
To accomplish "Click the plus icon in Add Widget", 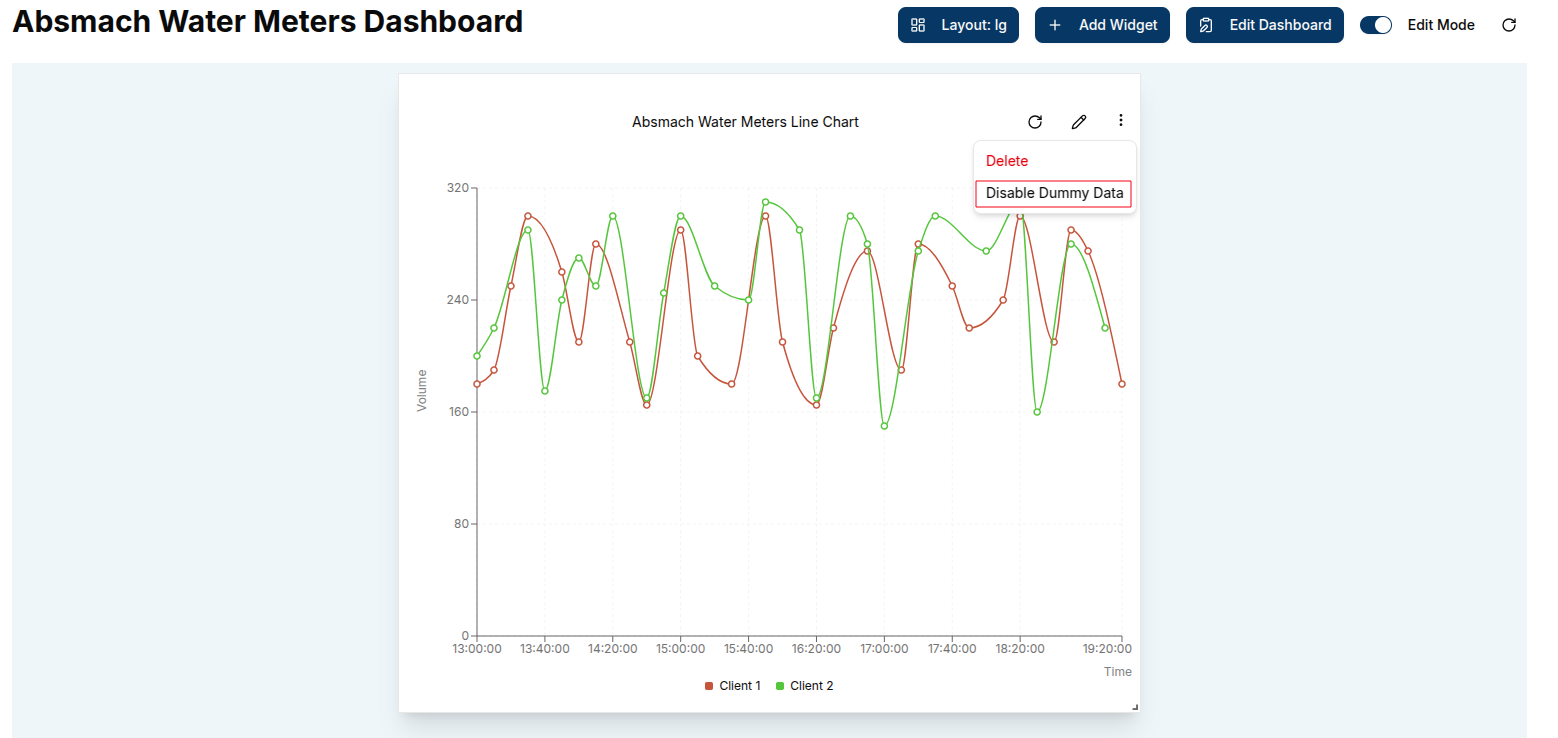I will pos(1054,25).
